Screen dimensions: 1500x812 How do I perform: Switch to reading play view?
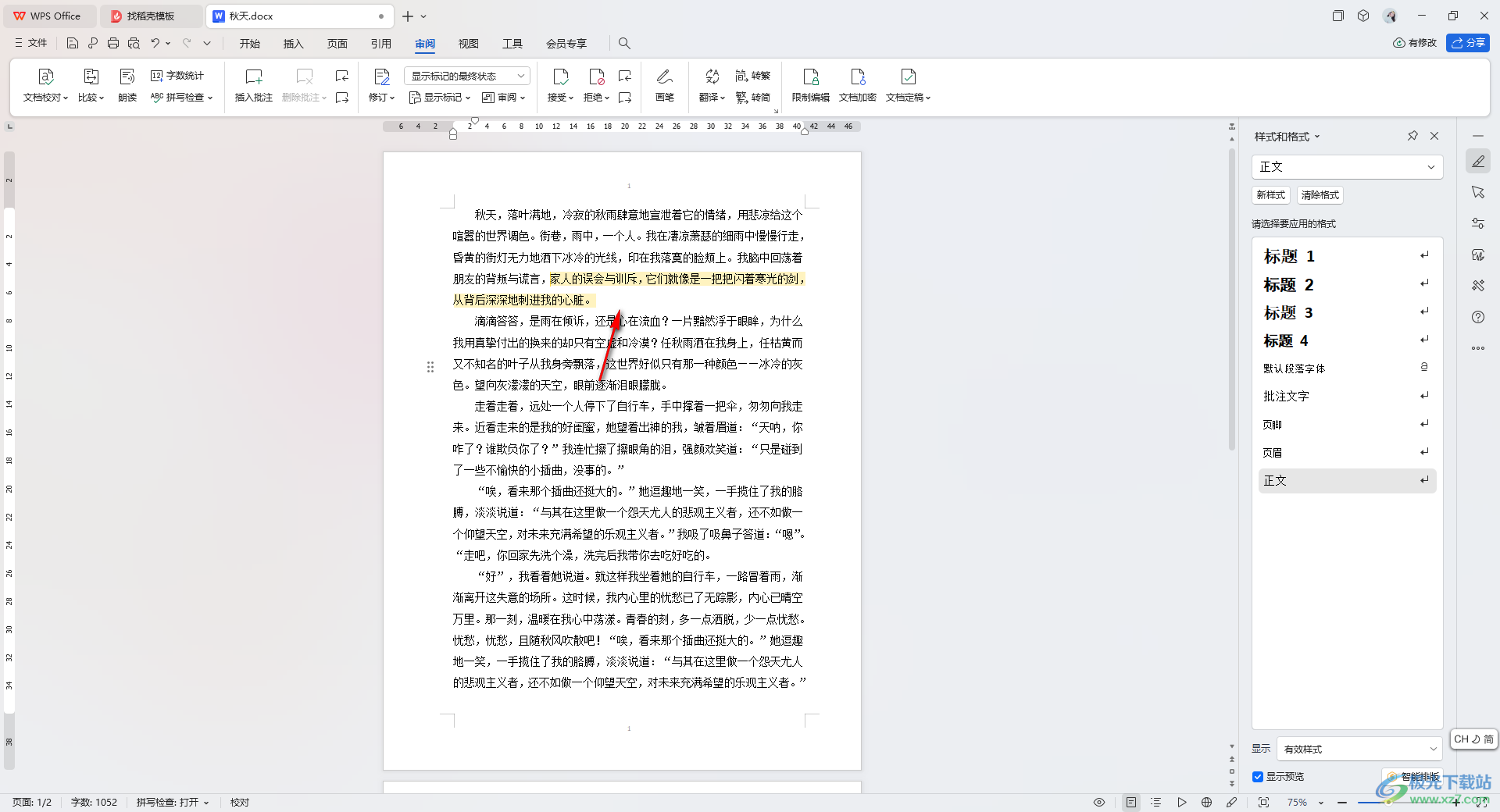(1182, 803)
